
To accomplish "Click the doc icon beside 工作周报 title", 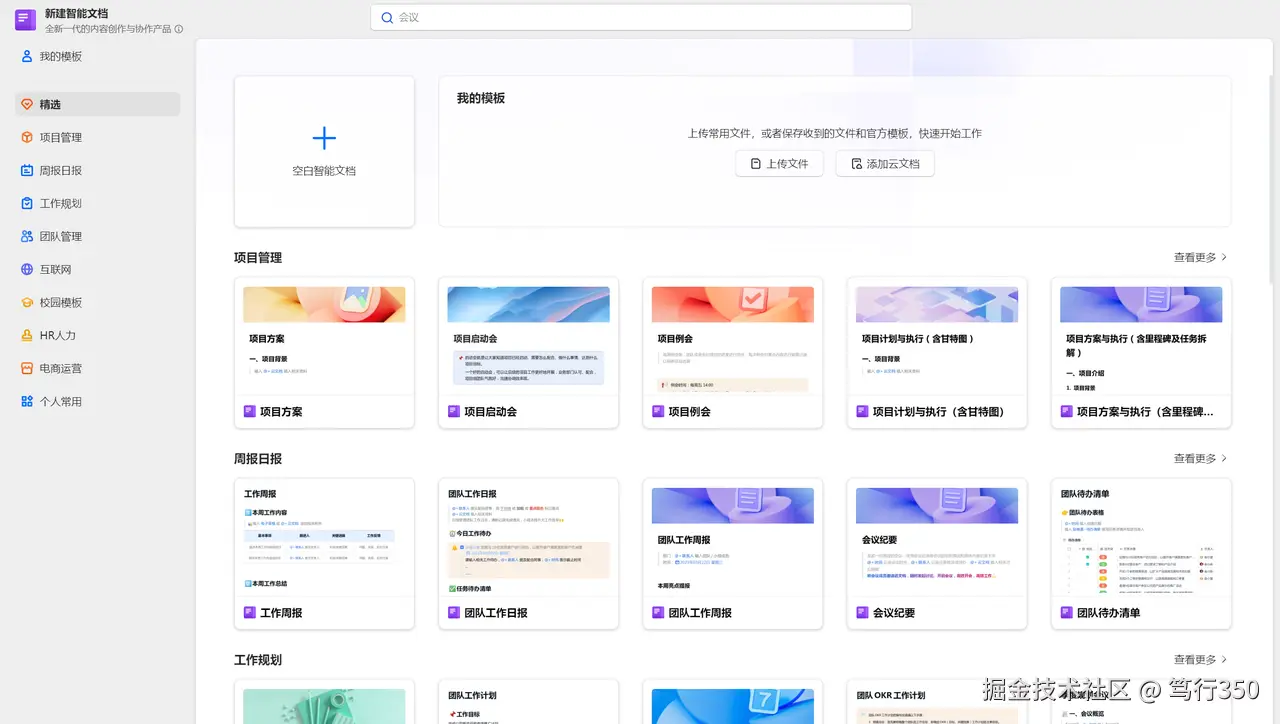I will (x=250, y=612).
